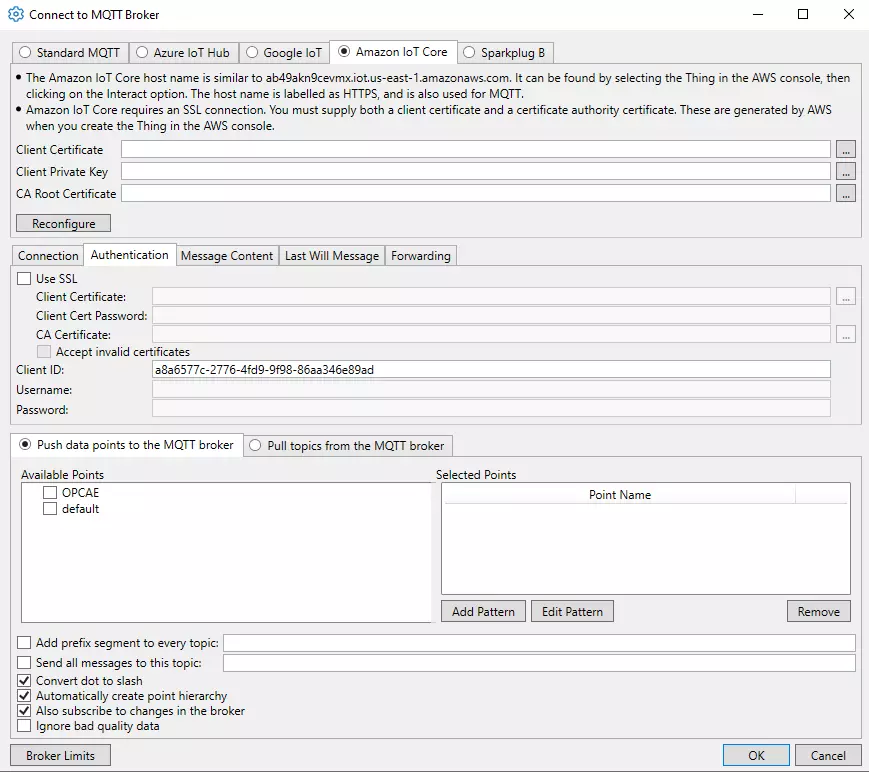Check the default available point
869x772 pixels.
point(50,509)
